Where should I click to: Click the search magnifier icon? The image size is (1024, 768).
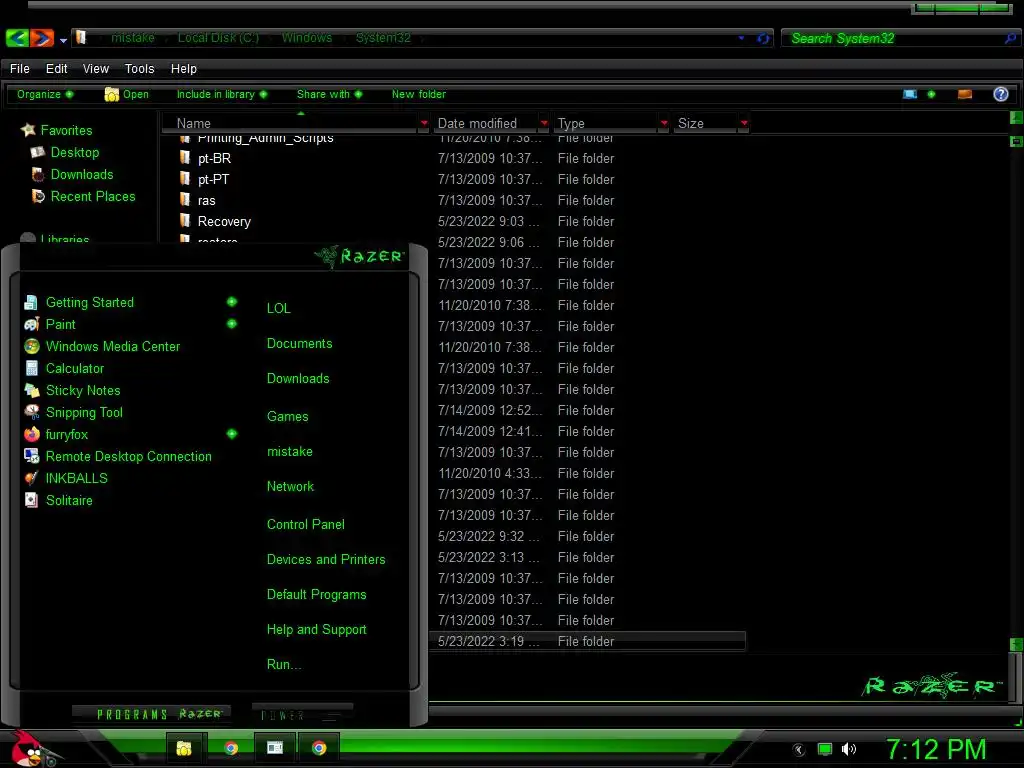[x=1010, y=39]
